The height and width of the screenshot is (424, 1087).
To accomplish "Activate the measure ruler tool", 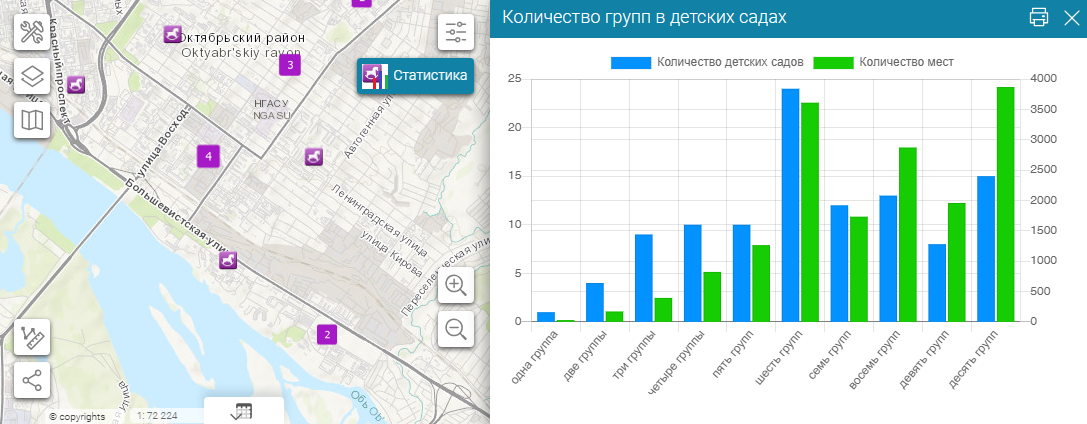I will 32,337.
